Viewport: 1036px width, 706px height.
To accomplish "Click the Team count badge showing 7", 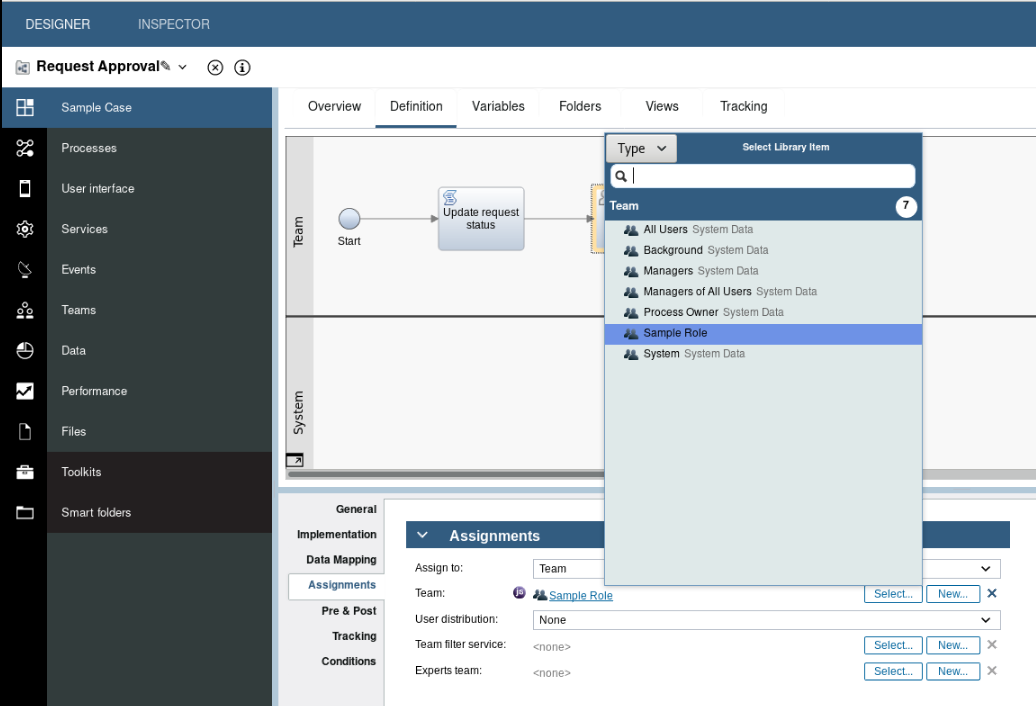I will [x=906, y=206].
